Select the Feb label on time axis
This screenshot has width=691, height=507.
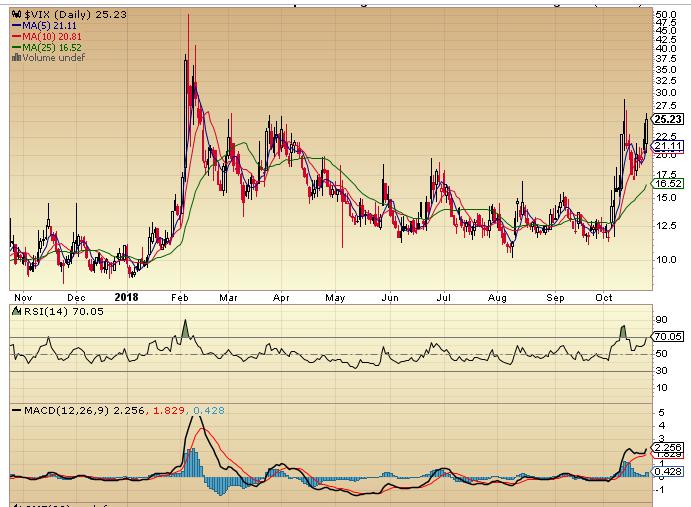(181, 297)
